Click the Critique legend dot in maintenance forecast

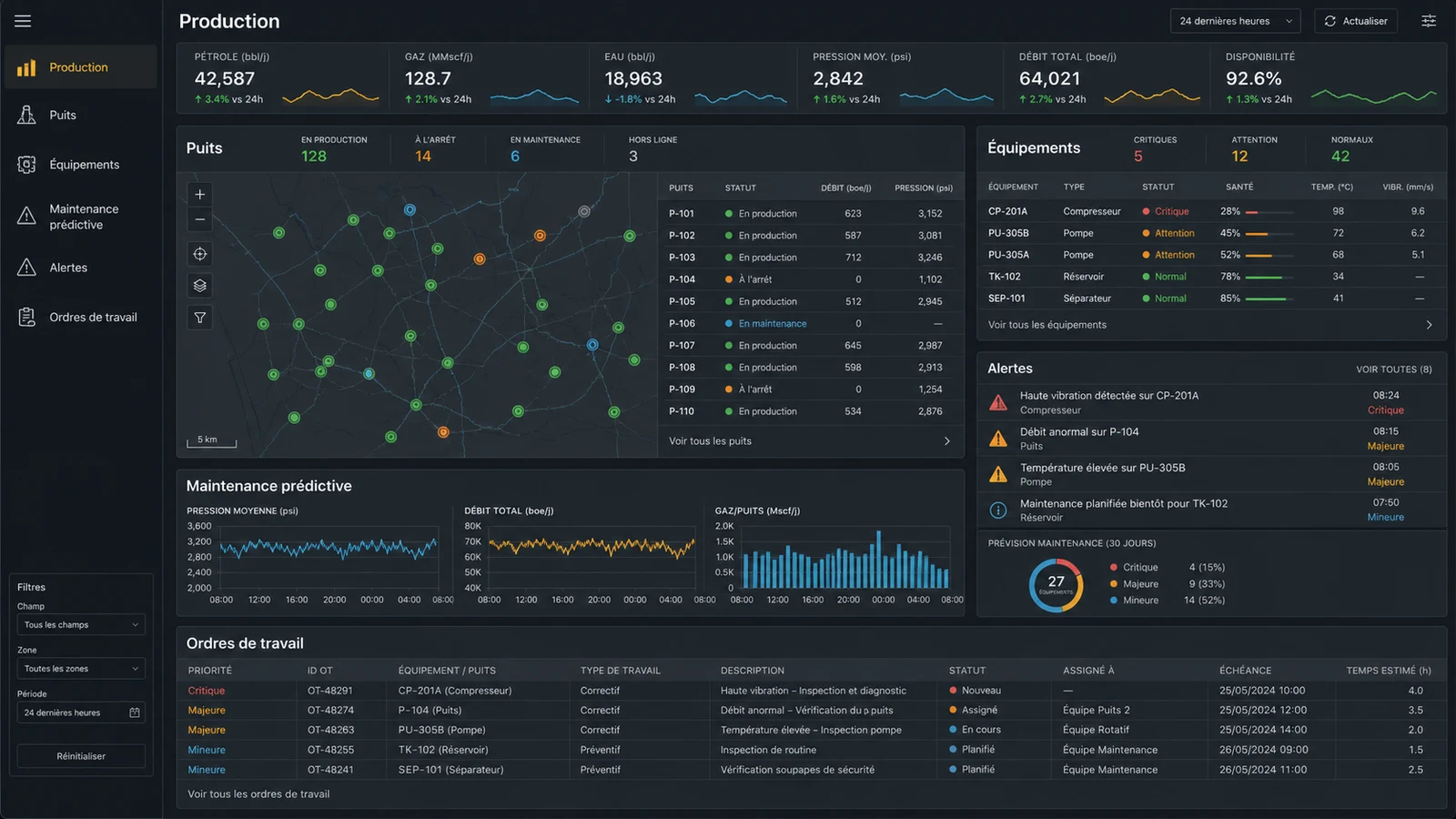tap(1113, 568)
